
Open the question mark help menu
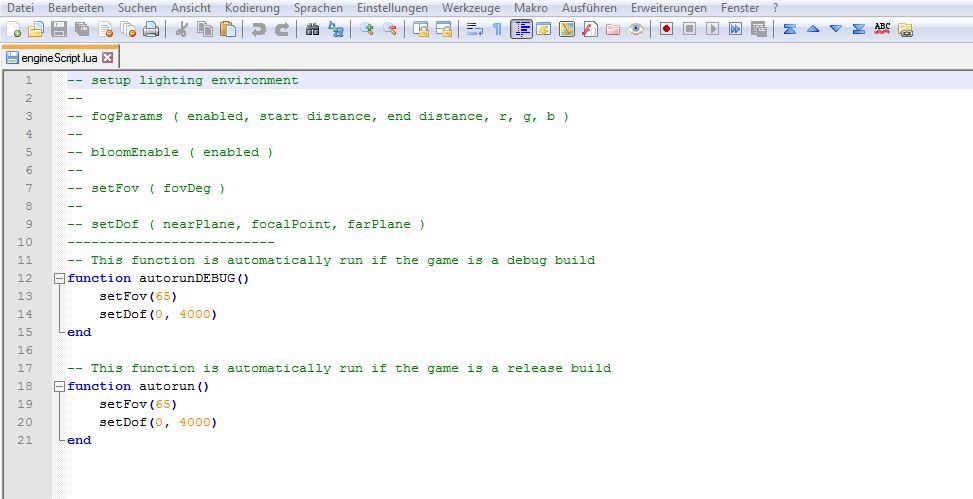point(776,8)
